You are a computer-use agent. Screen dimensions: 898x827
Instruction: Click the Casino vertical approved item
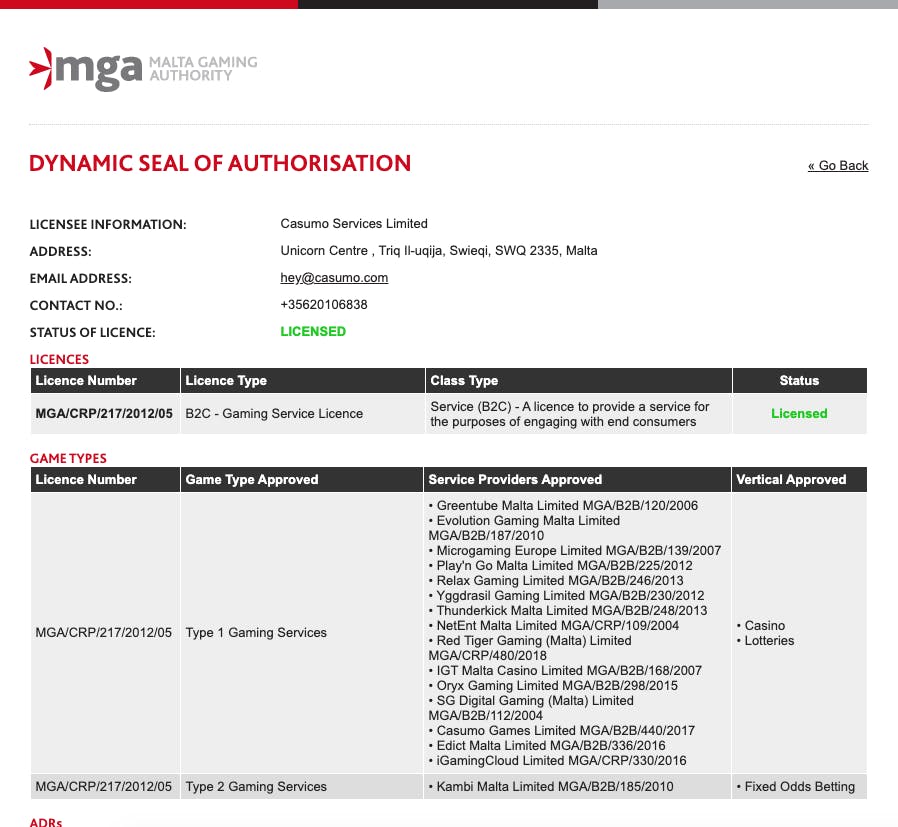click(x=761, y=625)
